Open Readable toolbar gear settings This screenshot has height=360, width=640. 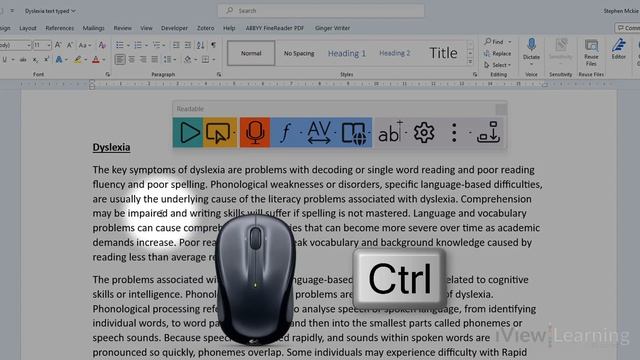click(x=424, y=133)
